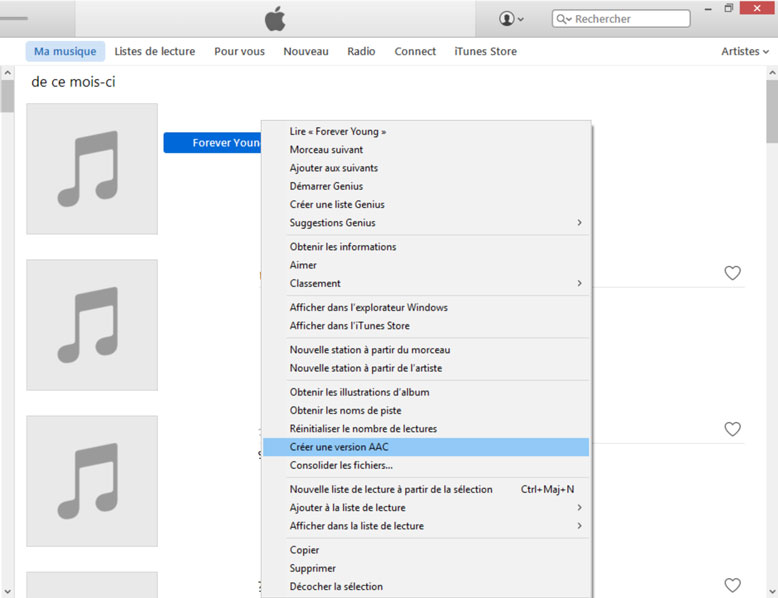Select Obtenir les illustrations d'album
The image size is (778, 598).
pos(426,392)
